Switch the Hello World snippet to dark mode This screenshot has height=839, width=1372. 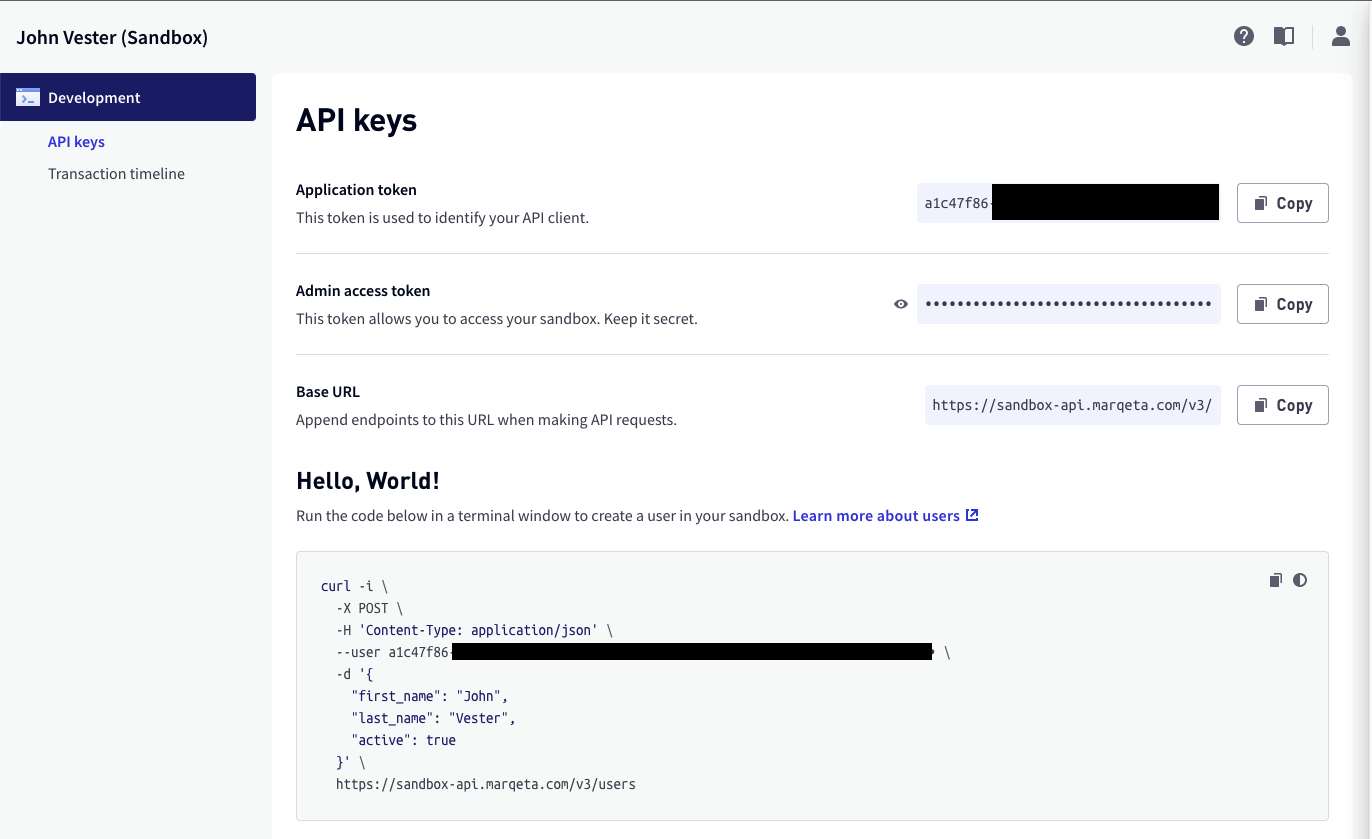coord(1300,580)
